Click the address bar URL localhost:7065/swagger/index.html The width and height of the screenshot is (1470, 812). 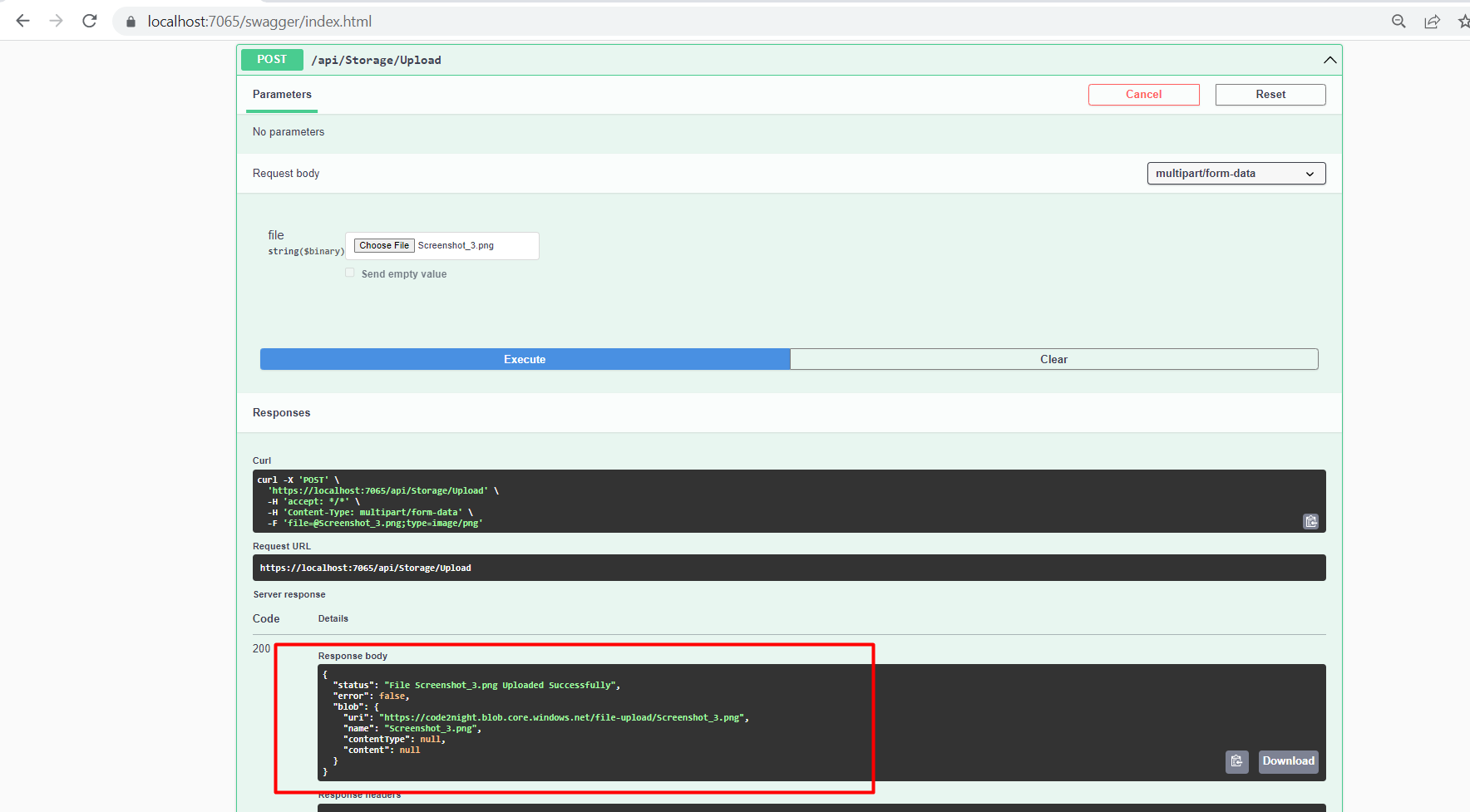259,22
